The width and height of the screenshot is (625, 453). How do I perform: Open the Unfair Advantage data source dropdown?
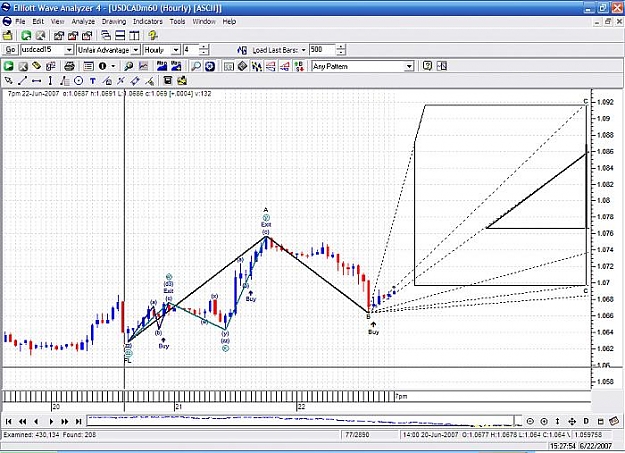pos(136,50)
